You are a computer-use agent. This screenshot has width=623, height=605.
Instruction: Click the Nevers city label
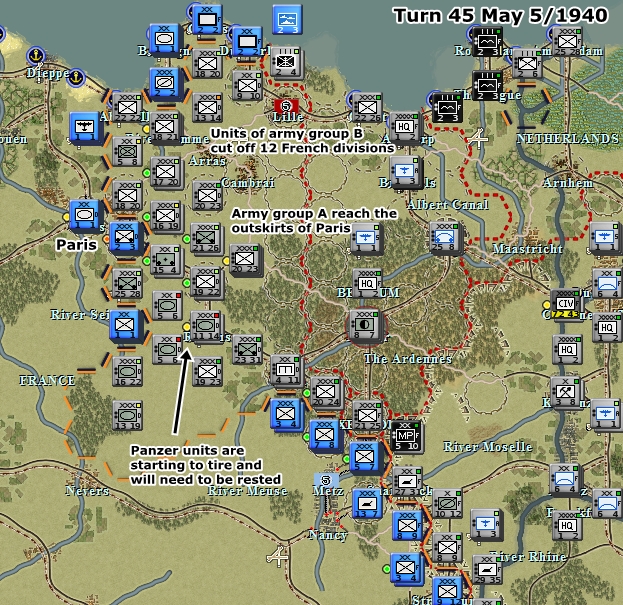[87, 491]
